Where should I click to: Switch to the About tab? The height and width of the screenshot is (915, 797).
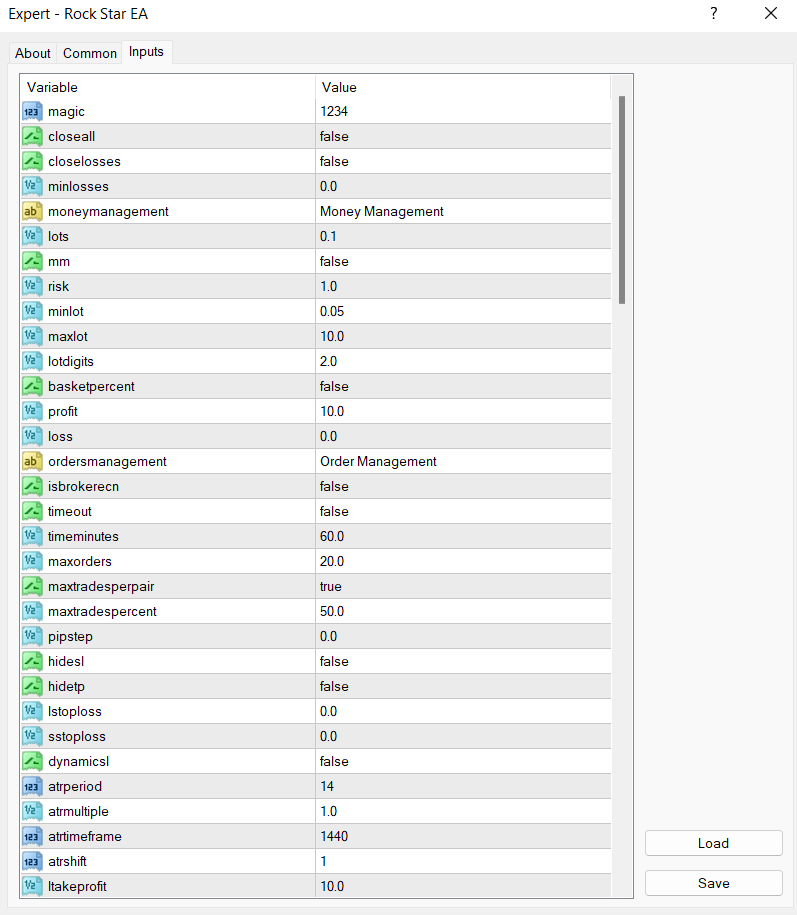point(33,53)
